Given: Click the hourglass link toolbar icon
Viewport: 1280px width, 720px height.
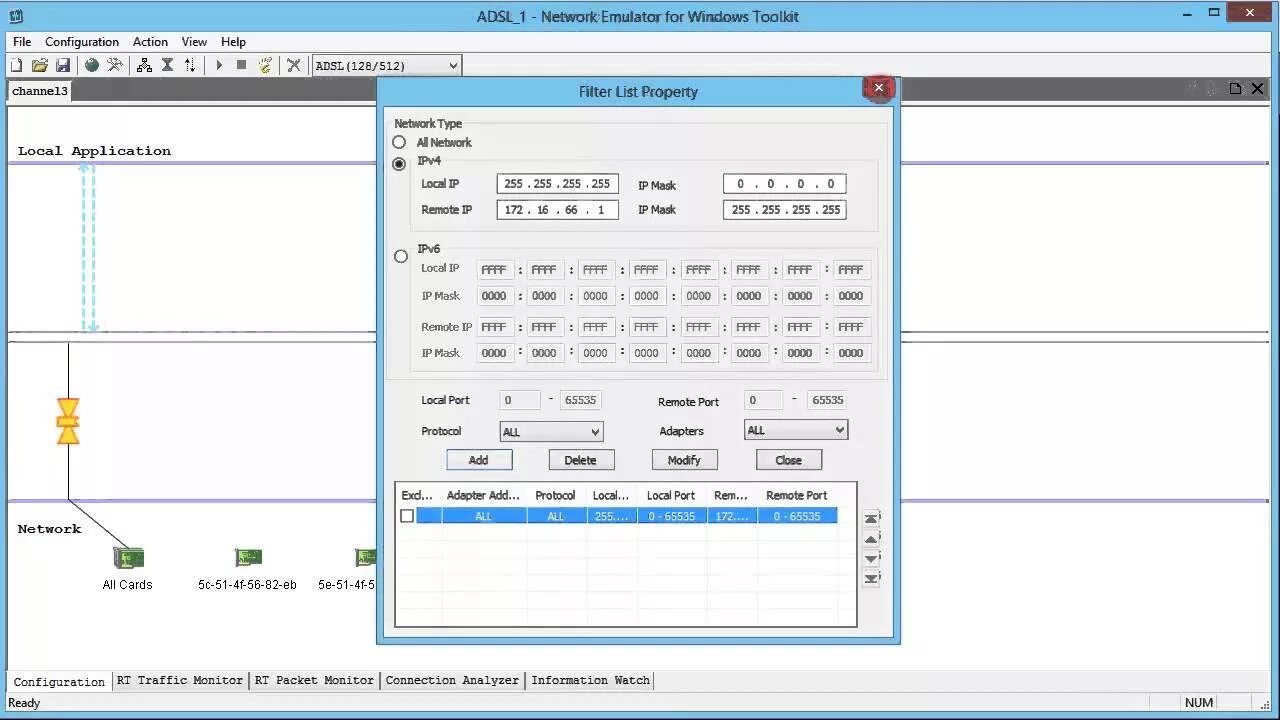Looking at the screenshot, I should coord(167,65).
